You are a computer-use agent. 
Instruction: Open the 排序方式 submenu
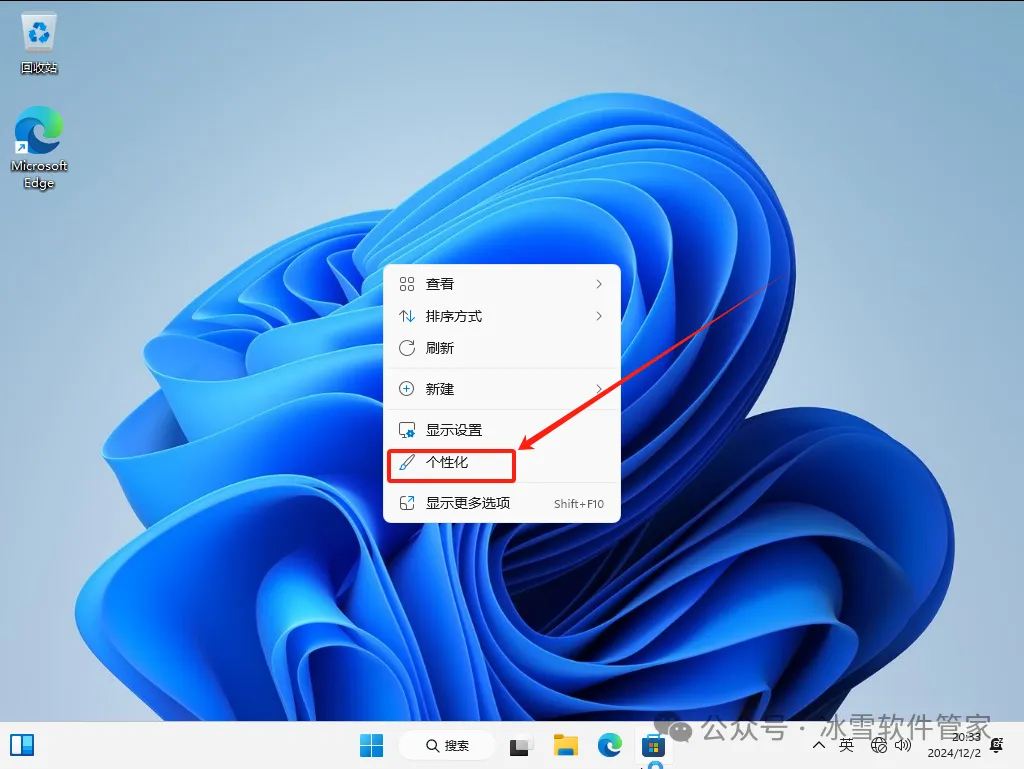(x=502, y=316)
